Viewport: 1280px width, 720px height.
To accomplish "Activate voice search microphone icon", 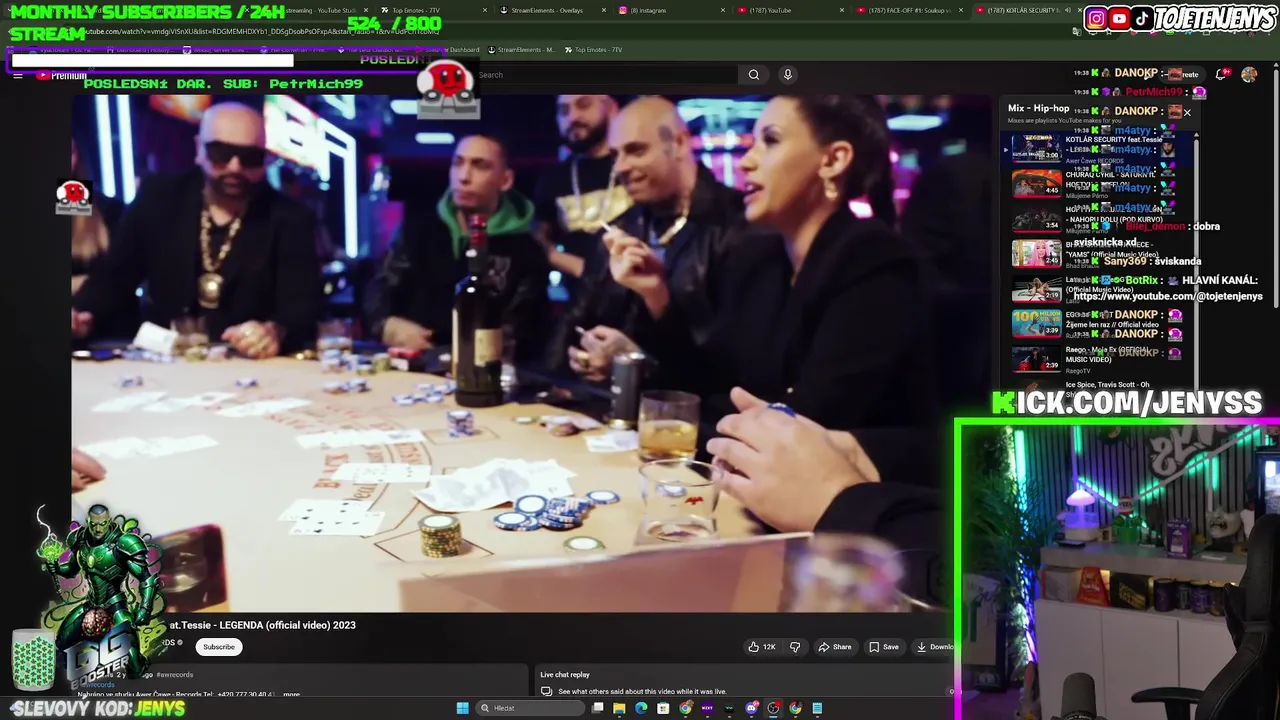I will pyautogui.click(x=788, y=74).
